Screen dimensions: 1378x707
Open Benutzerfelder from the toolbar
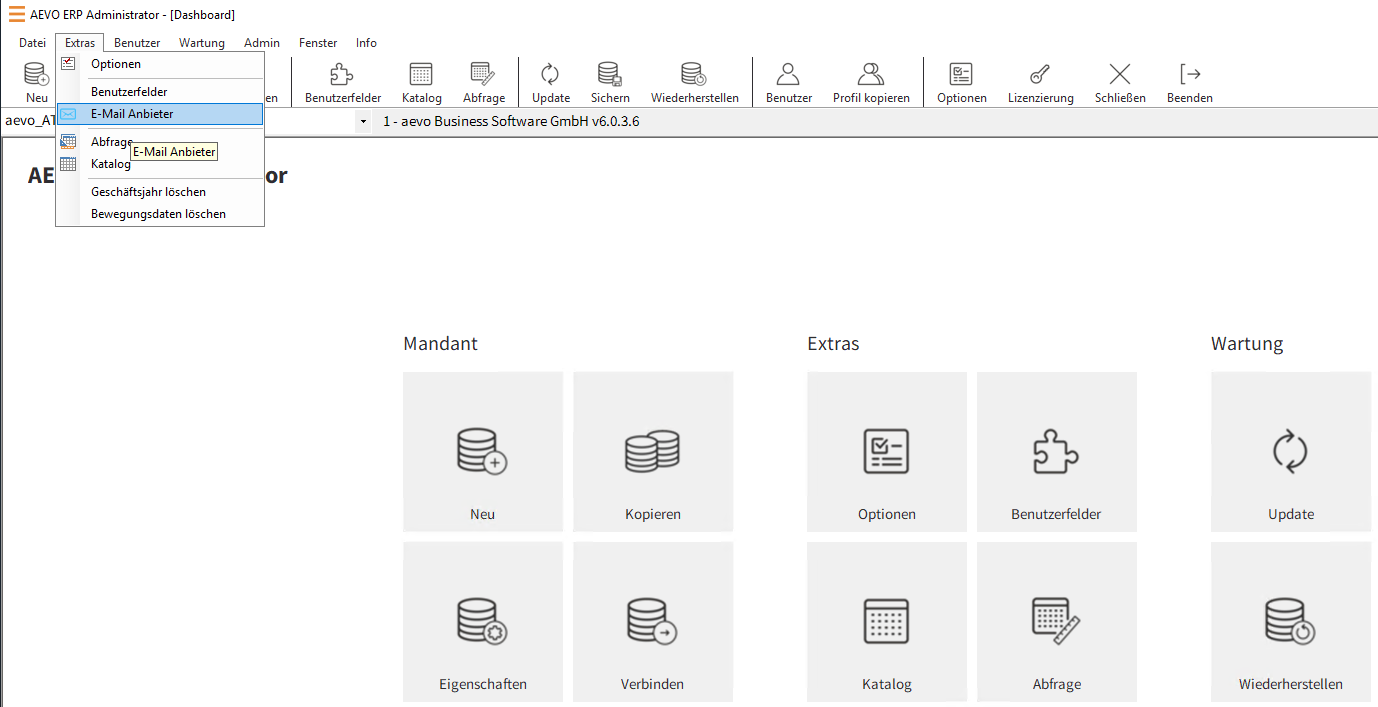342,80
